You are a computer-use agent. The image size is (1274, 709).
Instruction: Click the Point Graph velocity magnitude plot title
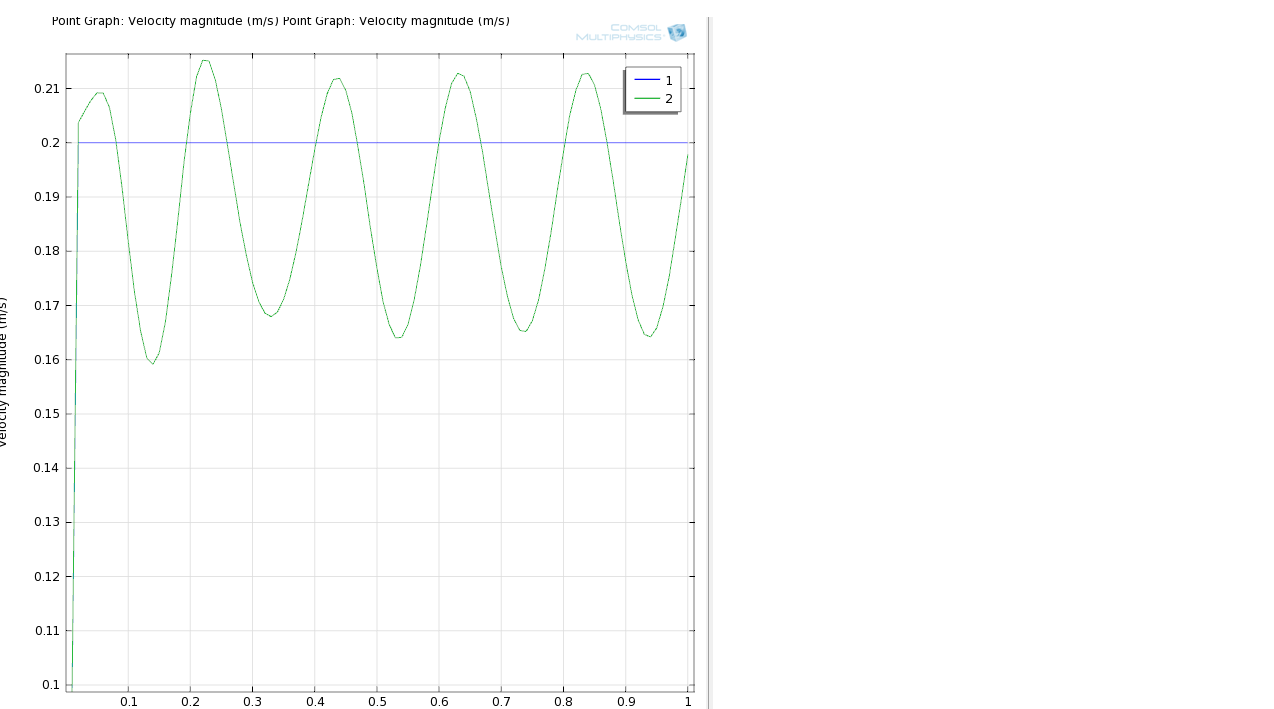click(x=280, y=21)
